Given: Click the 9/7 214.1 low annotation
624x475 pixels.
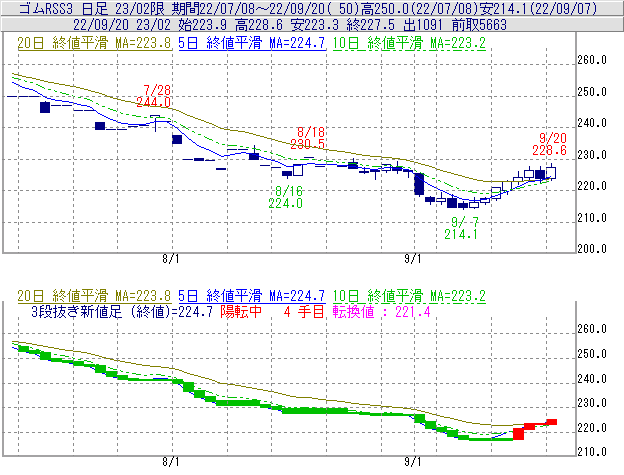Looking at the screenshot, I should [461, 228].
